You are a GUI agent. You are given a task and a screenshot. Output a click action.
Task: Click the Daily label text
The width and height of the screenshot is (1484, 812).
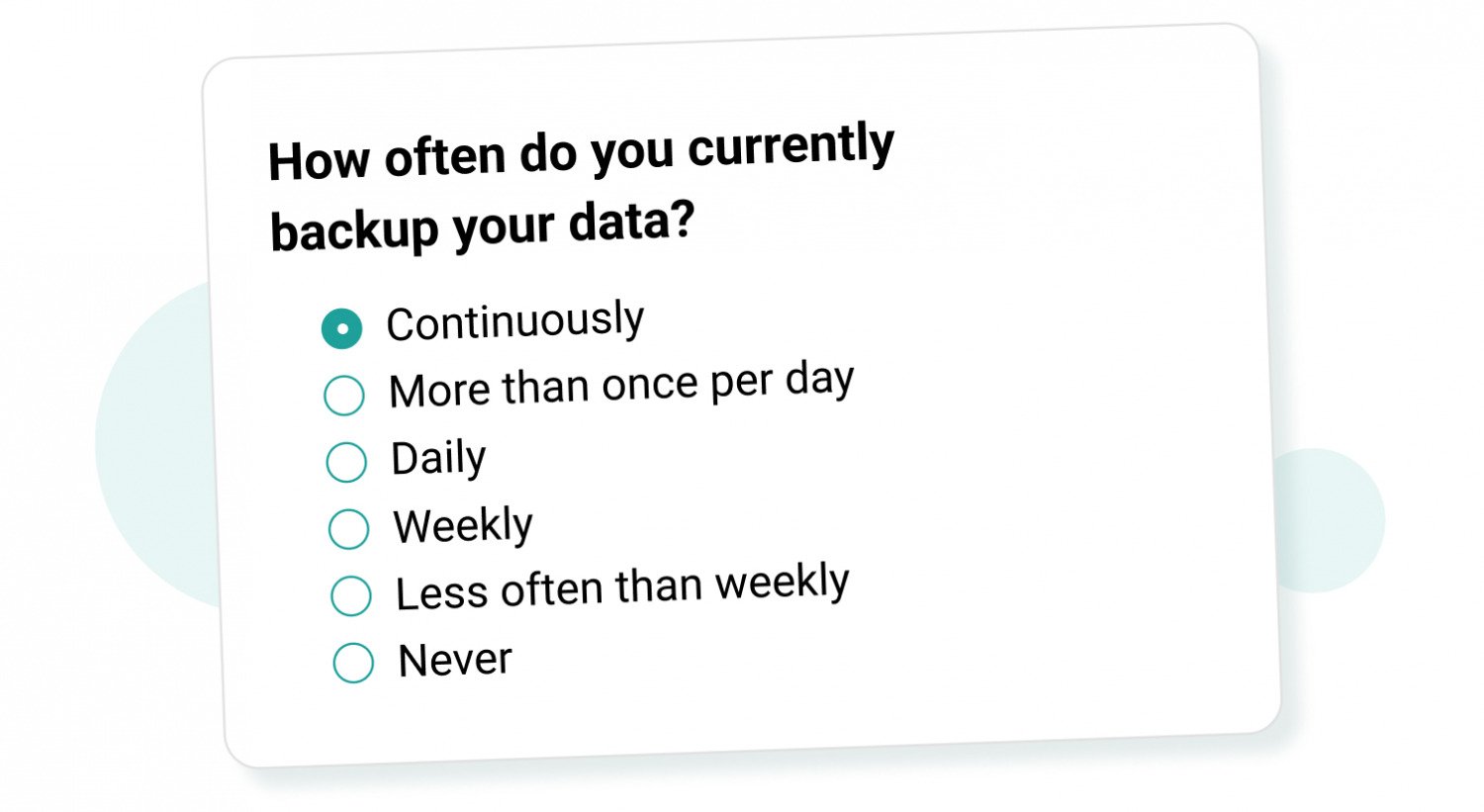coord(436,458)
